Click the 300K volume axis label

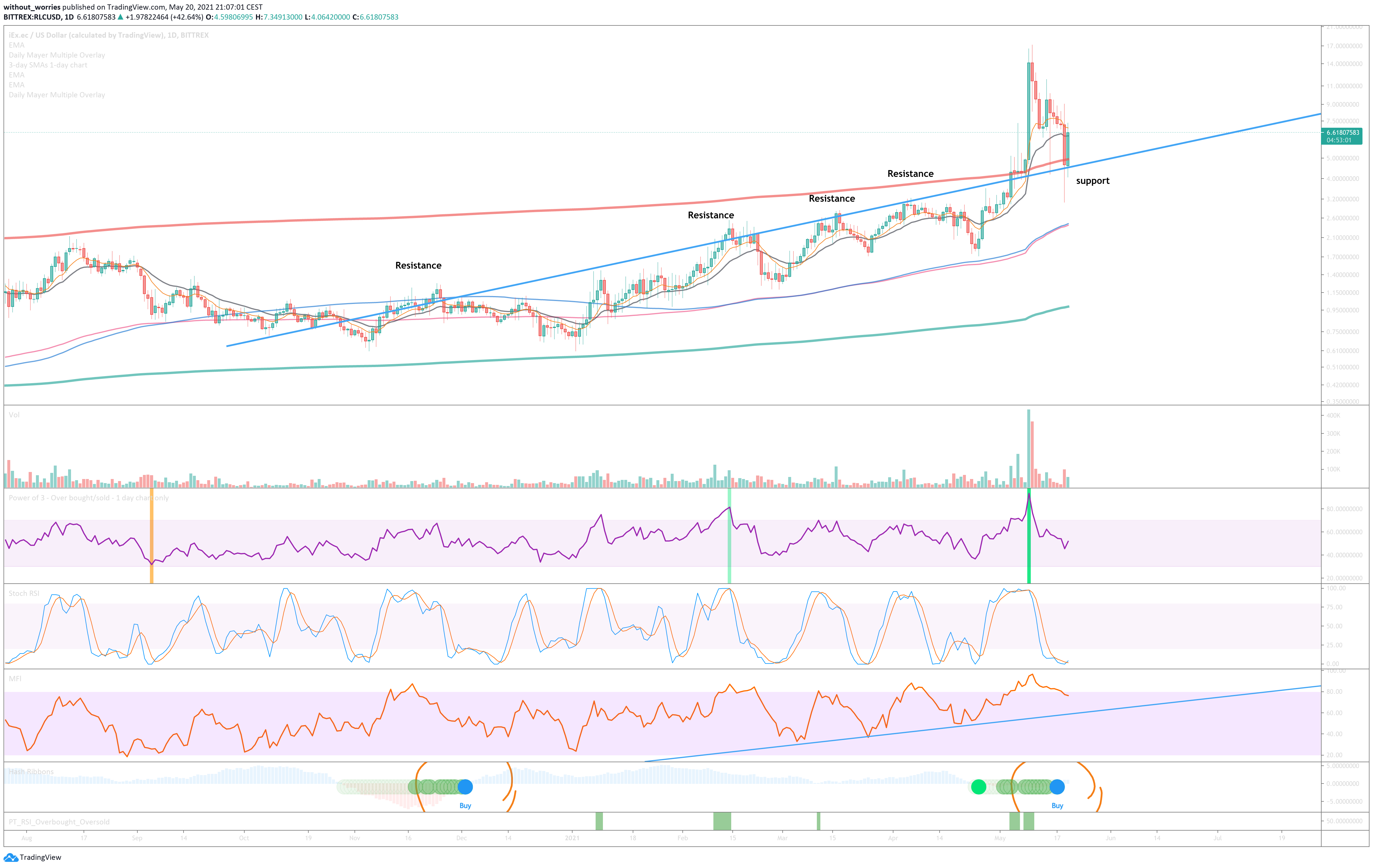click(x=1333, y=433)
